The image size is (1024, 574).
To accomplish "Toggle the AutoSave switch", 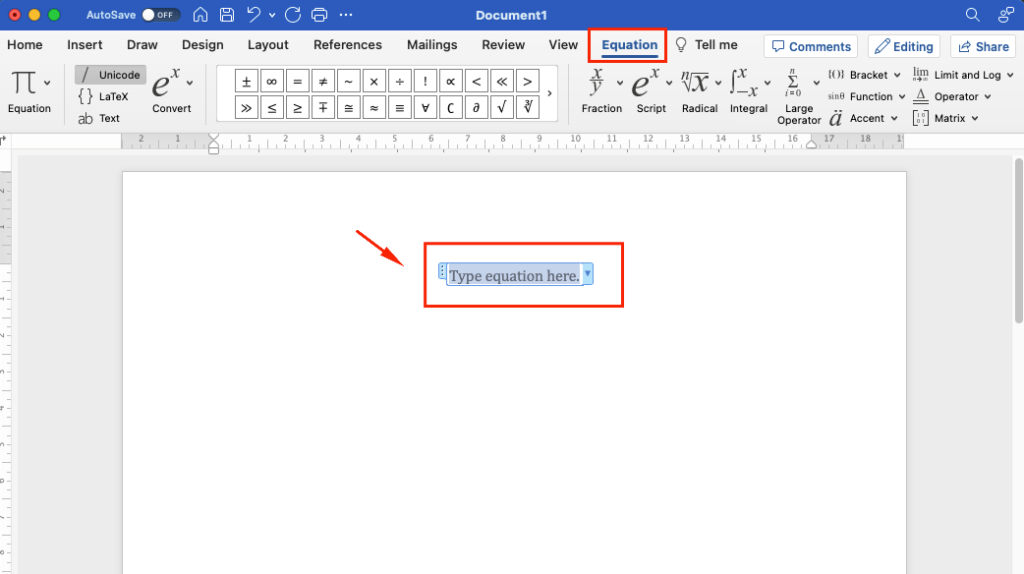I will tap(160, 15).
